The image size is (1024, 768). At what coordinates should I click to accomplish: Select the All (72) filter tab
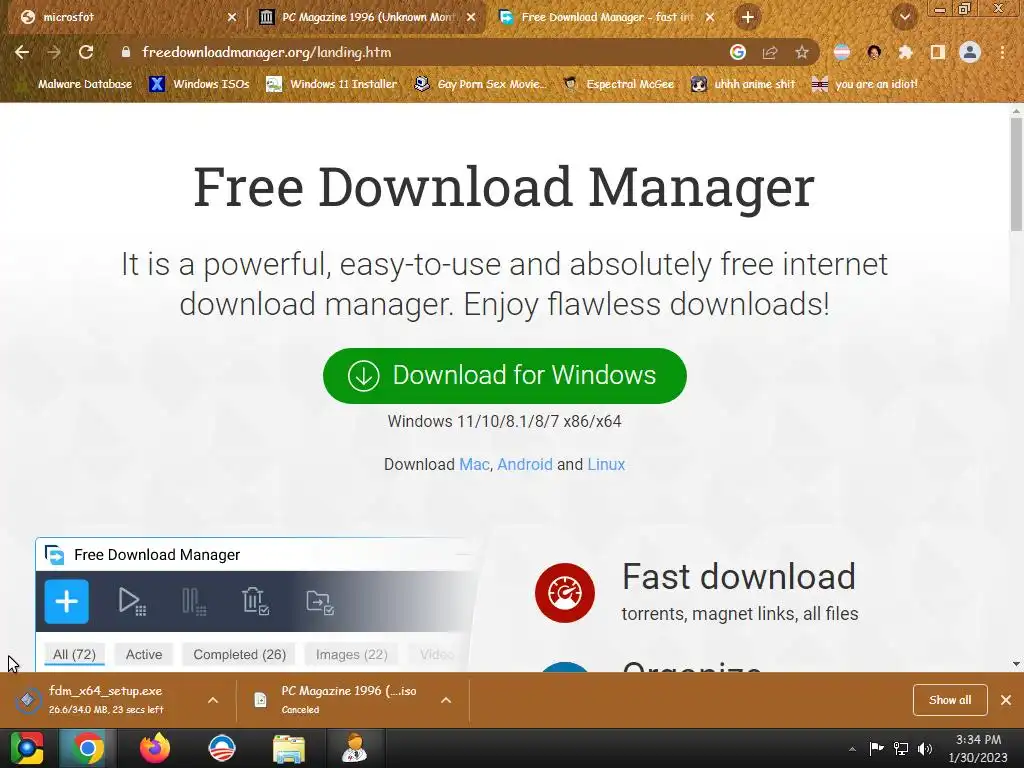[x=74, y=654]
